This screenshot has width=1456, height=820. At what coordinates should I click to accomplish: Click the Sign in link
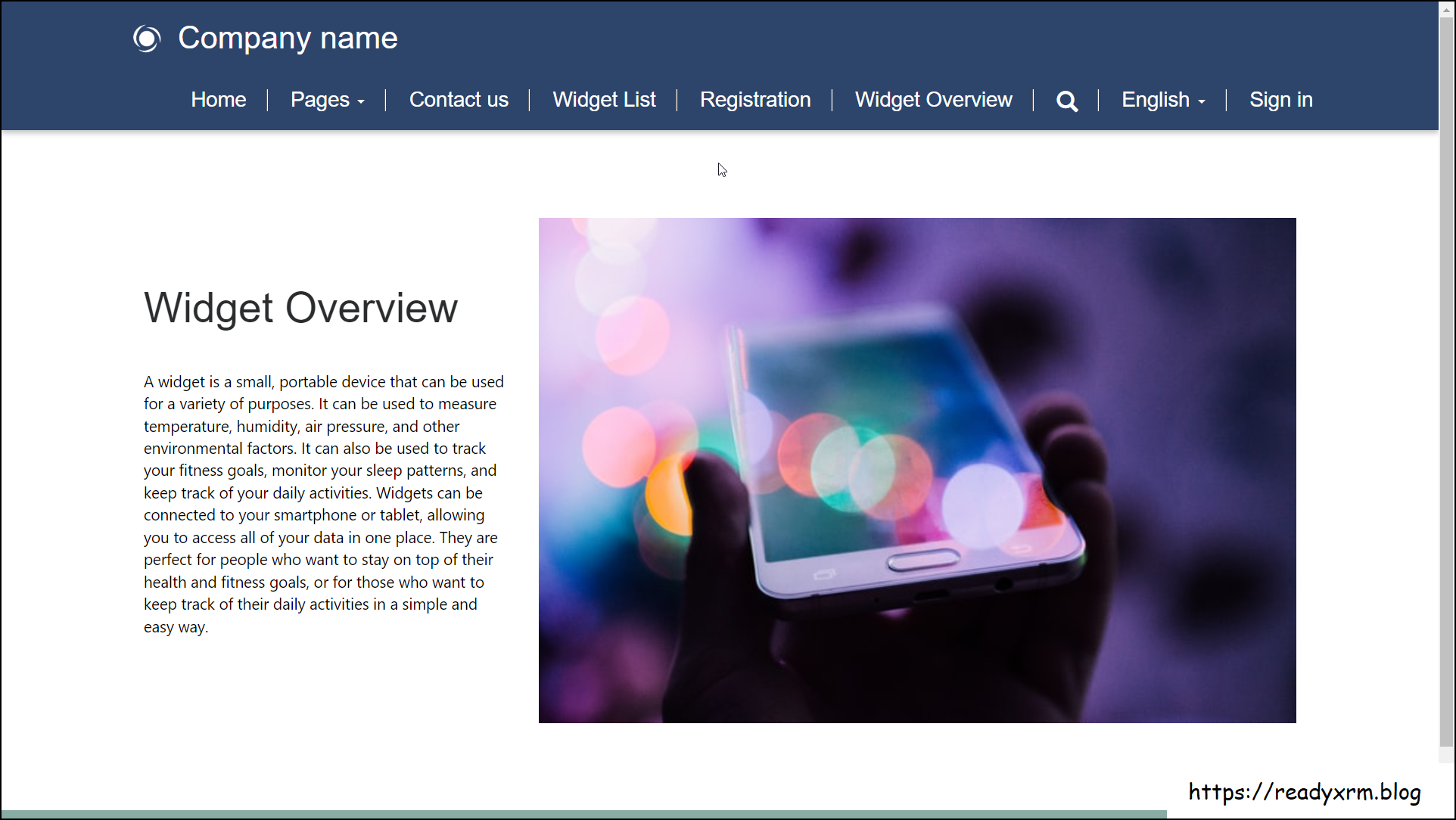pyautogui.click(x=1280, y=100)
